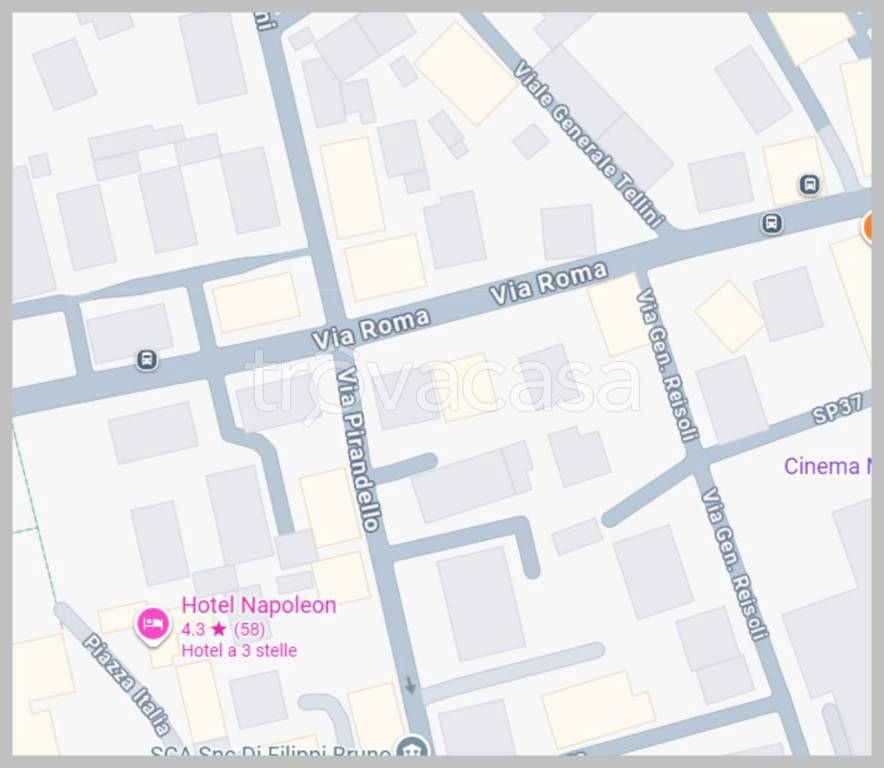Image resolution: width=884 pixels, height=768 pixels.
Task: Select the left Via Roma street label
Action: click(x=370, y=327)
